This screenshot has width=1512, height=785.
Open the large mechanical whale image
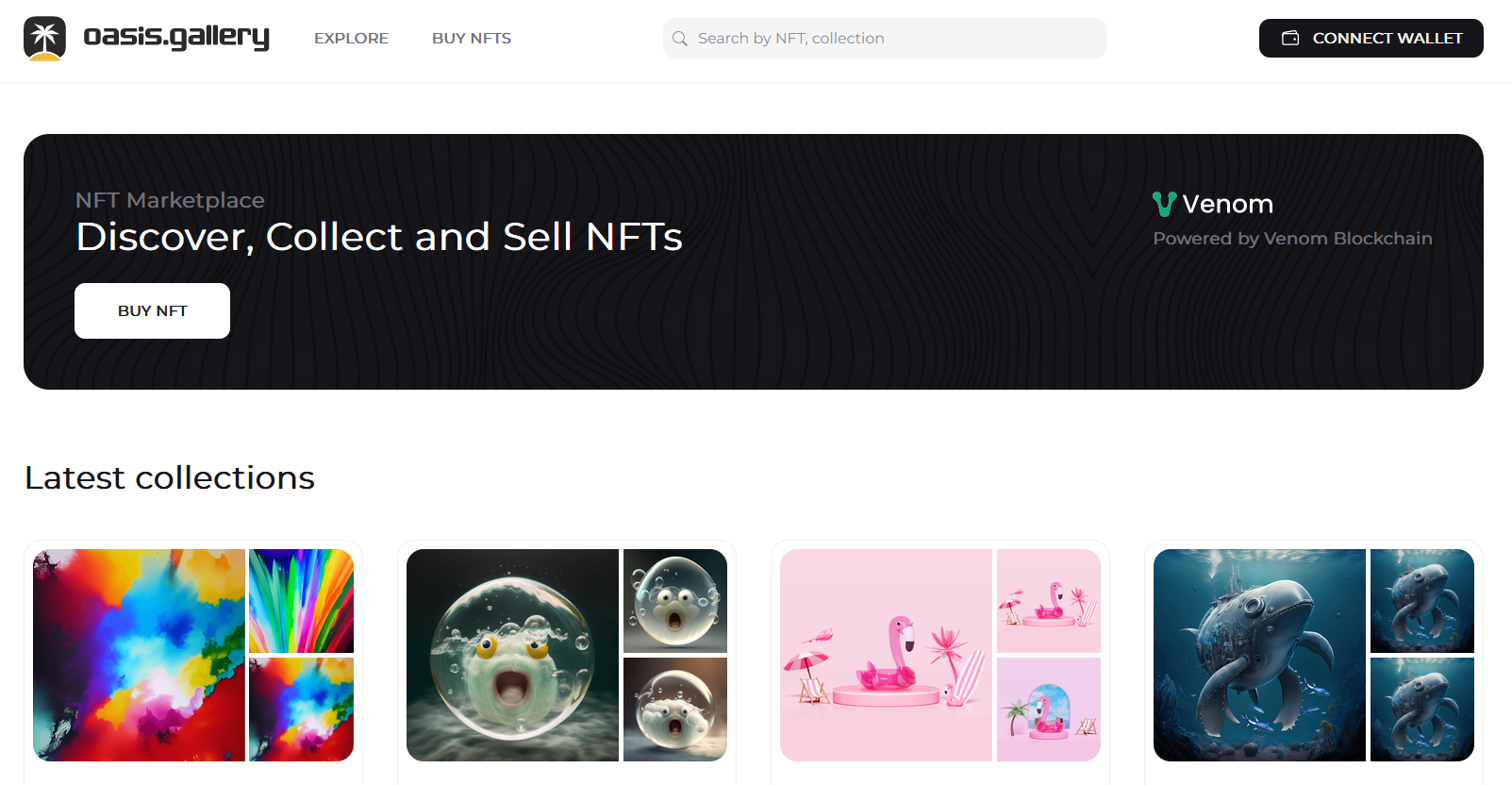(x=1259, y=655)
